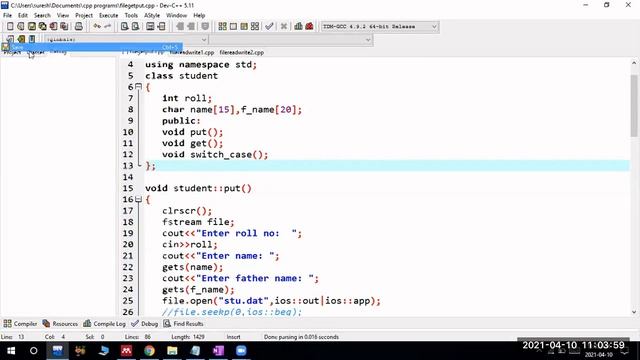Screen dimensions: 640x360
Task: Click the Profile Analysis chart icon
Action: pos(298,27)
